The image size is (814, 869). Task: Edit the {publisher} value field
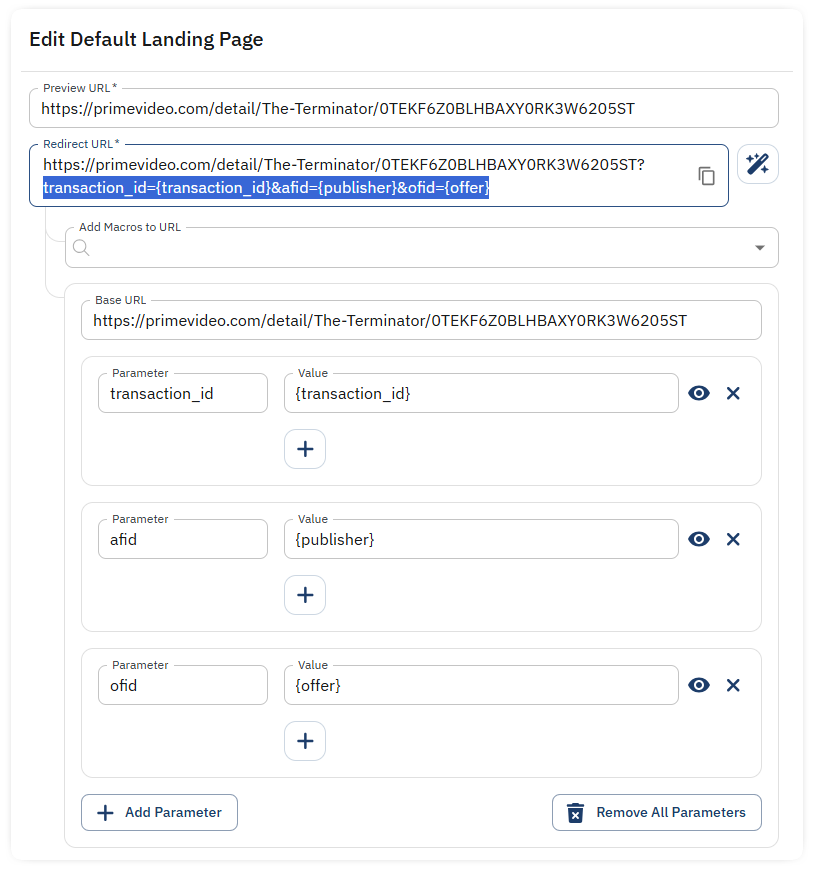[x=481, y=539]
